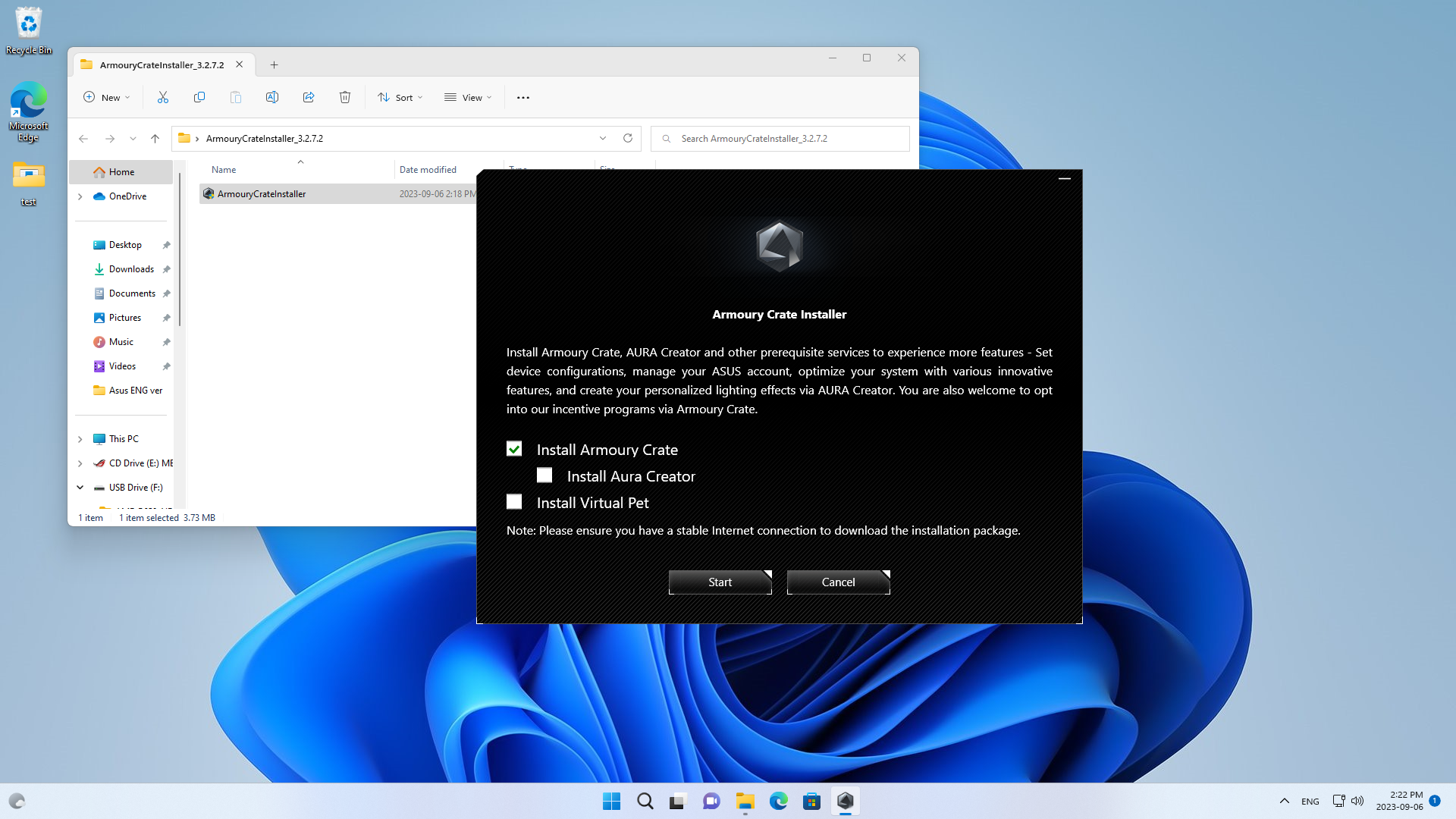This screenshot has height=819, width=1456.
Task: Collapse the USB Drive (F:) node
Action: (80, 488)
